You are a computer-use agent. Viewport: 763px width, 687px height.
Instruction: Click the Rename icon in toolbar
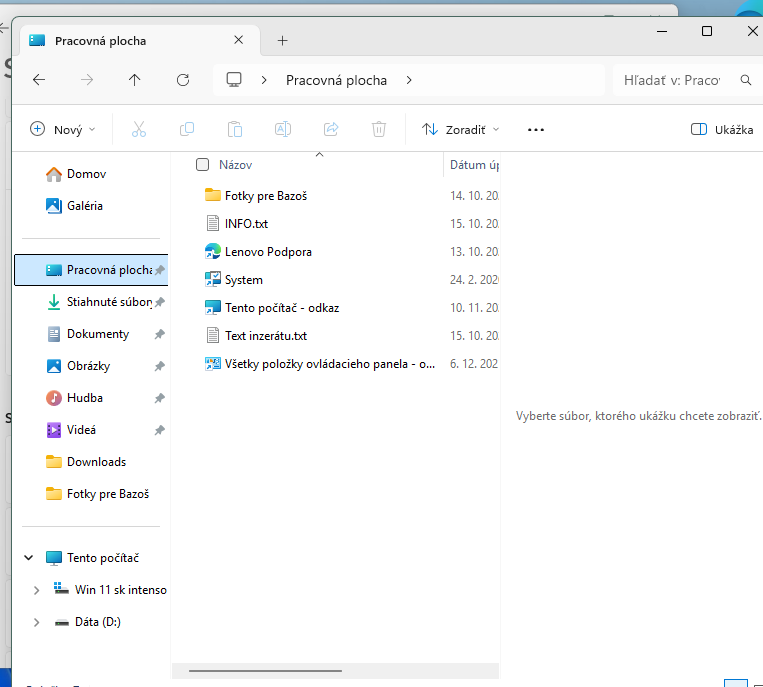coord(283,129)
